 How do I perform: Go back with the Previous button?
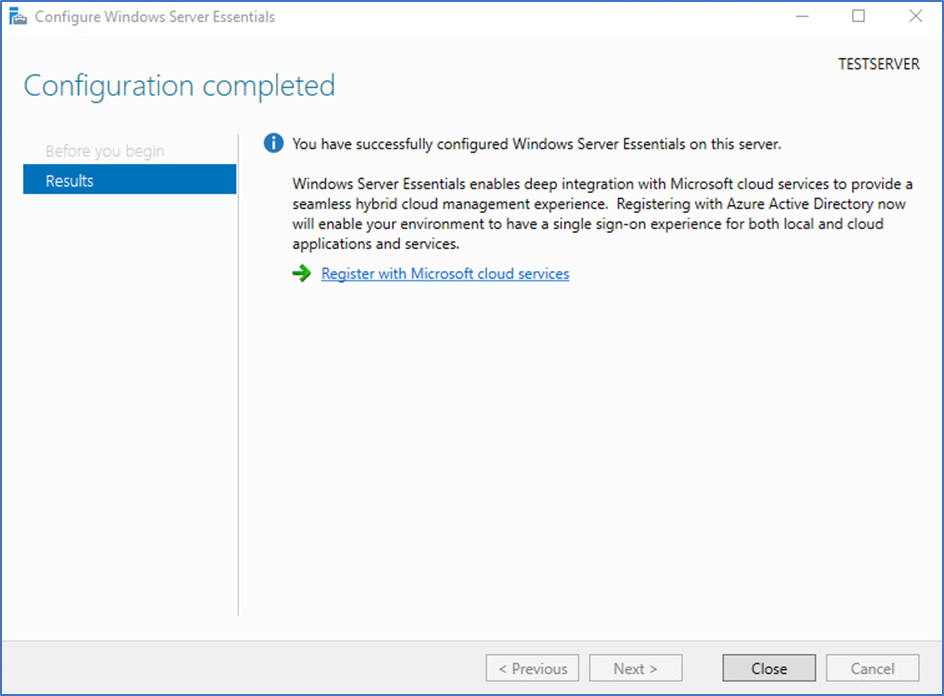[x=532, y=668]
